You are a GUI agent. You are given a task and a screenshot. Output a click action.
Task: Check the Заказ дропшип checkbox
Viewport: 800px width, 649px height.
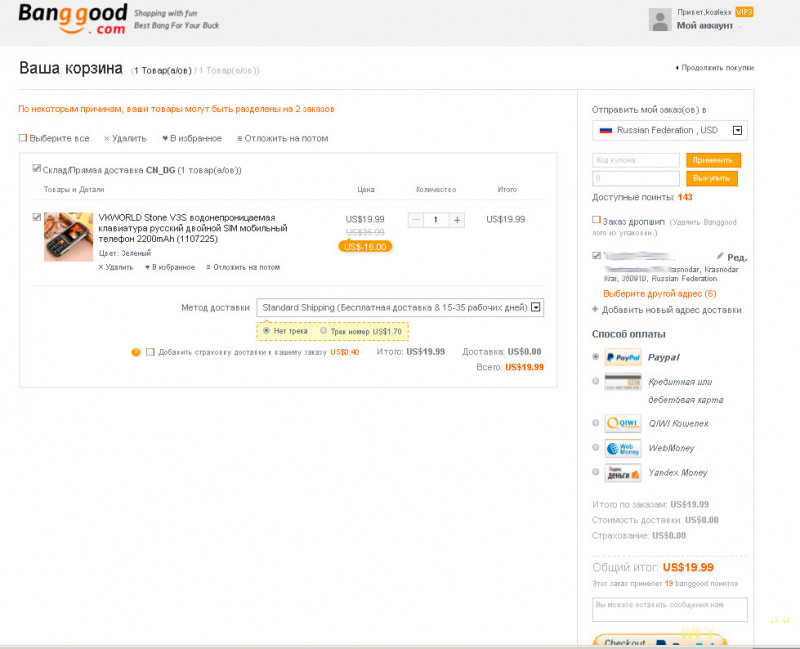[596, 220]
